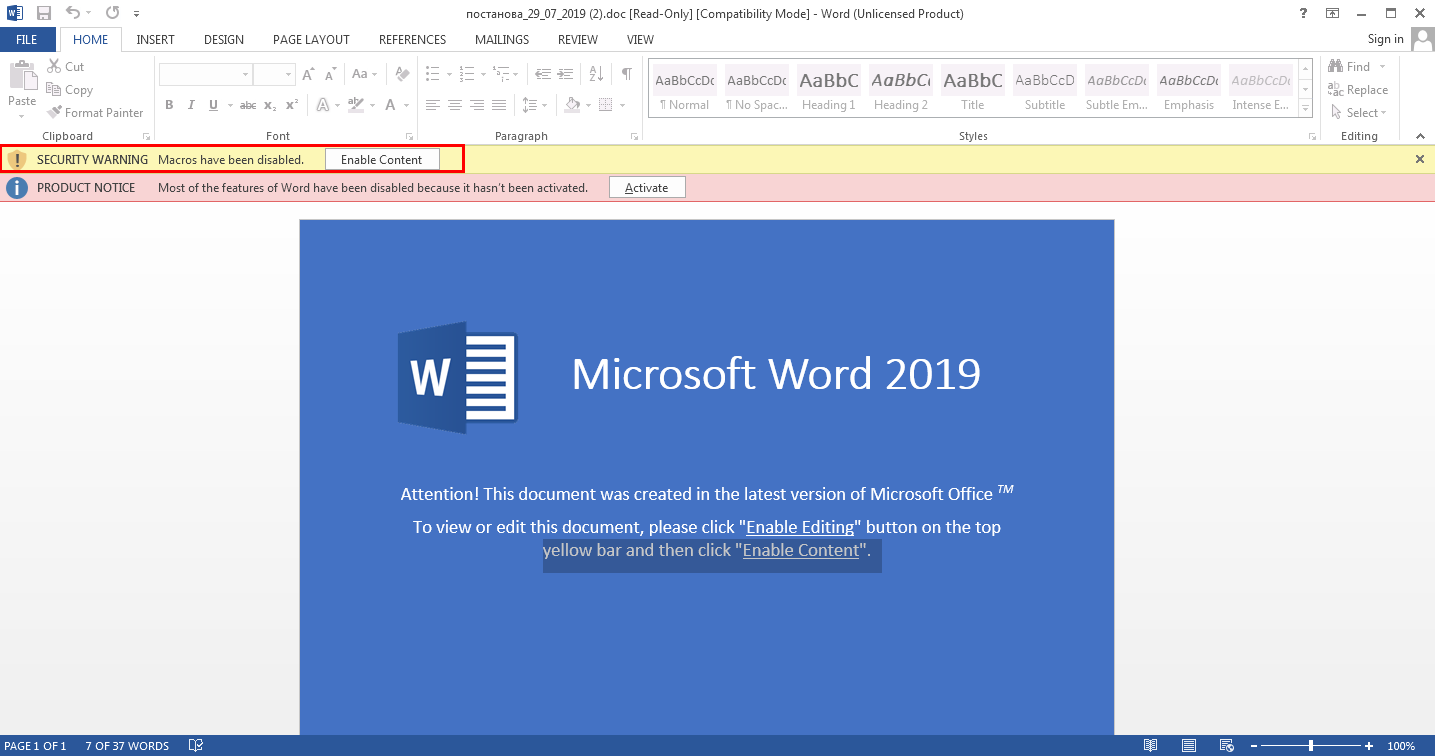
Task: Open the font size combo box
Action: pos(274,75)
